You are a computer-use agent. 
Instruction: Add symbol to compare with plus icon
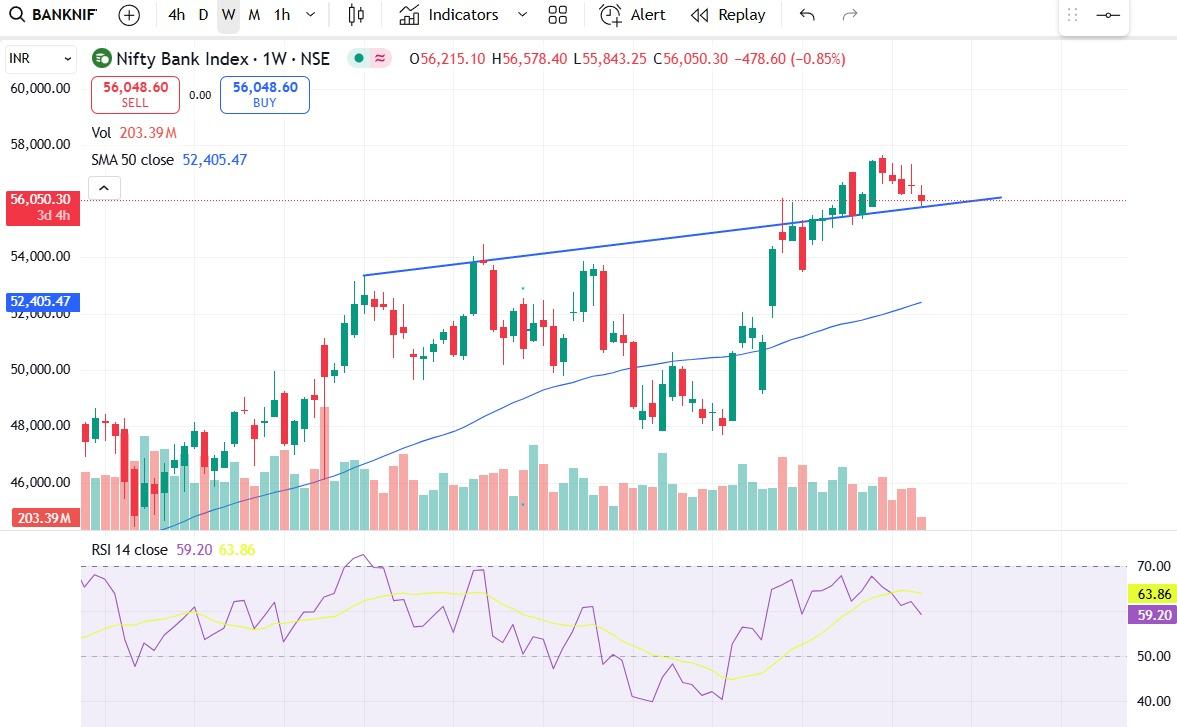129,15
